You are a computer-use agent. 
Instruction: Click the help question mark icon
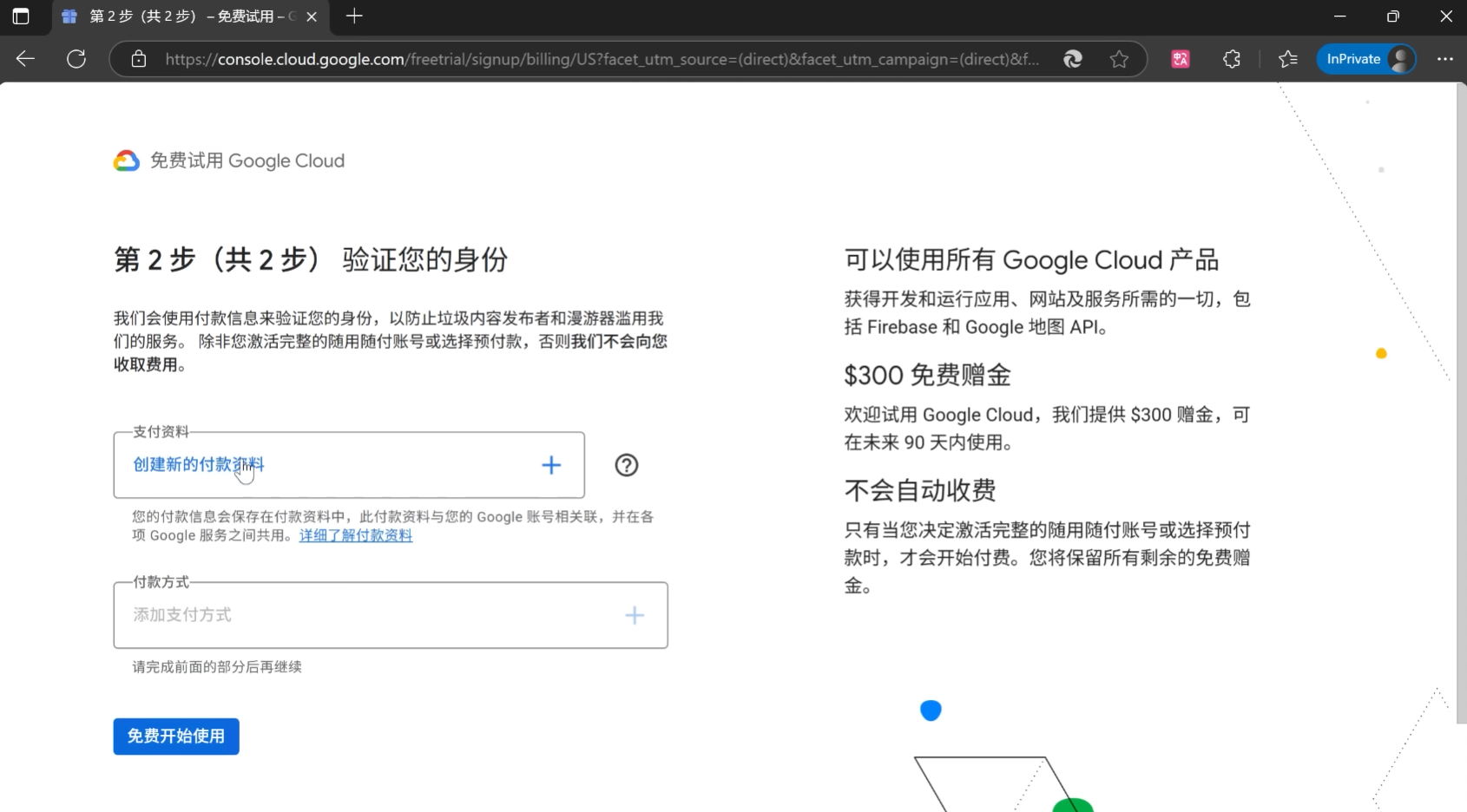[626, 465]
